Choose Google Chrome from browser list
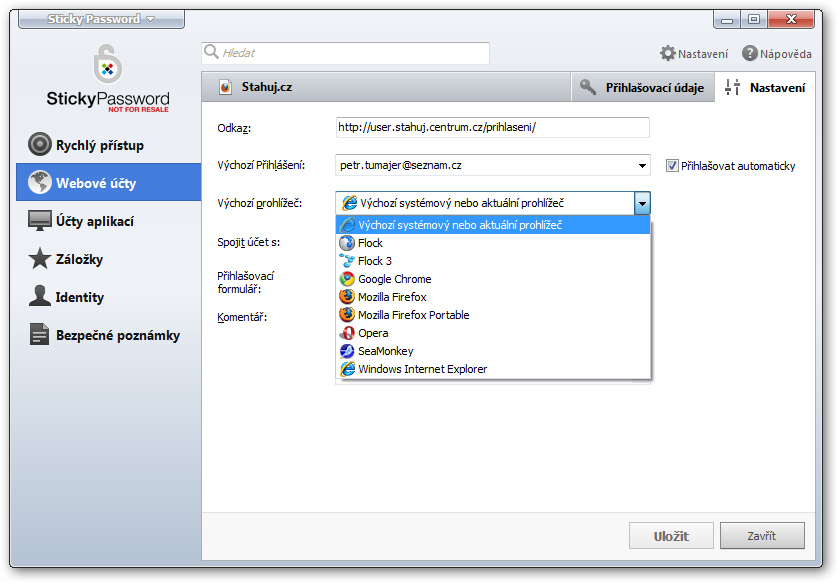The image size is (838, 583). click(493, 279)
